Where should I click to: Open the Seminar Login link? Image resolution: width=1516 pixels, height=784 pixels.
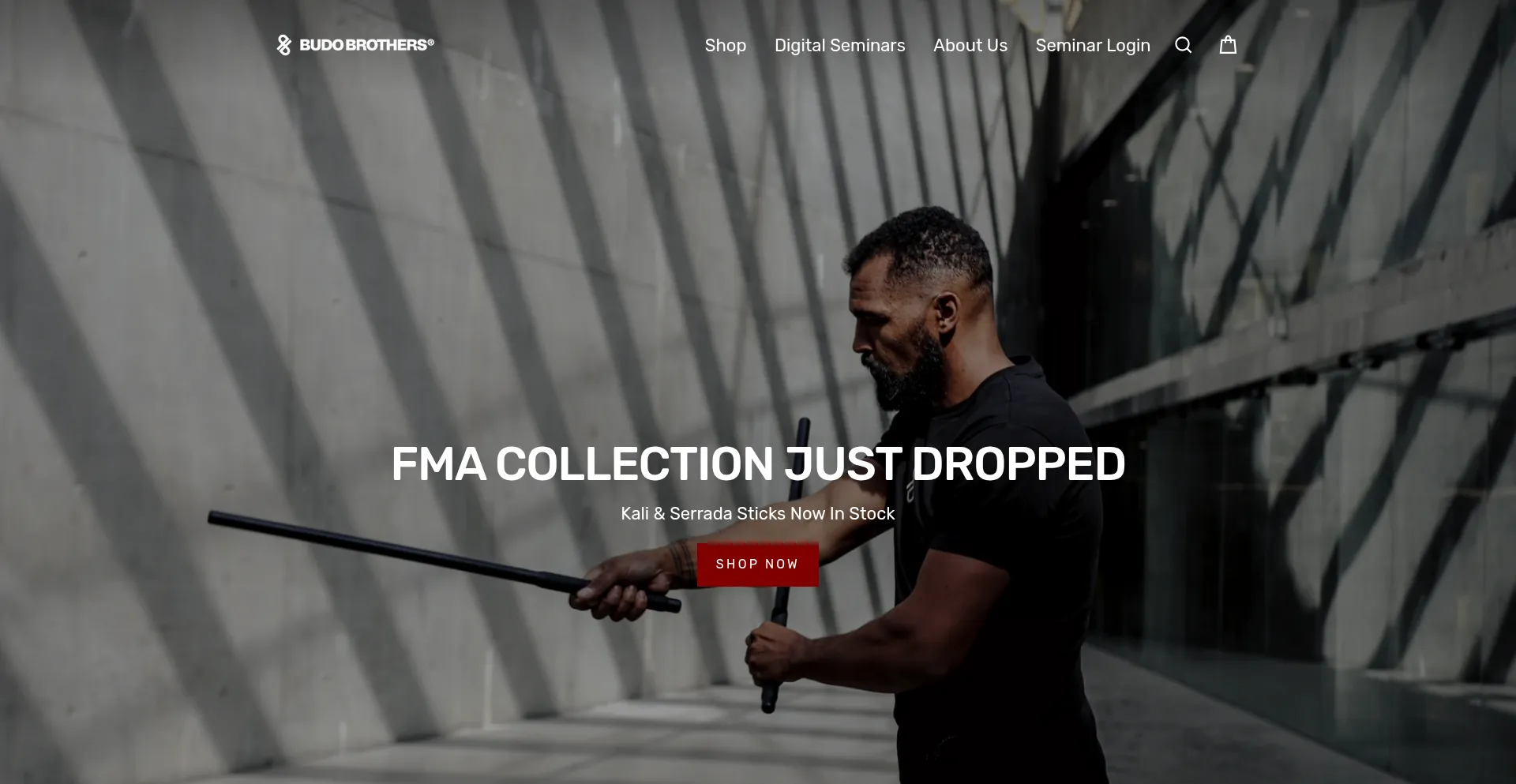pos(1093,46)
